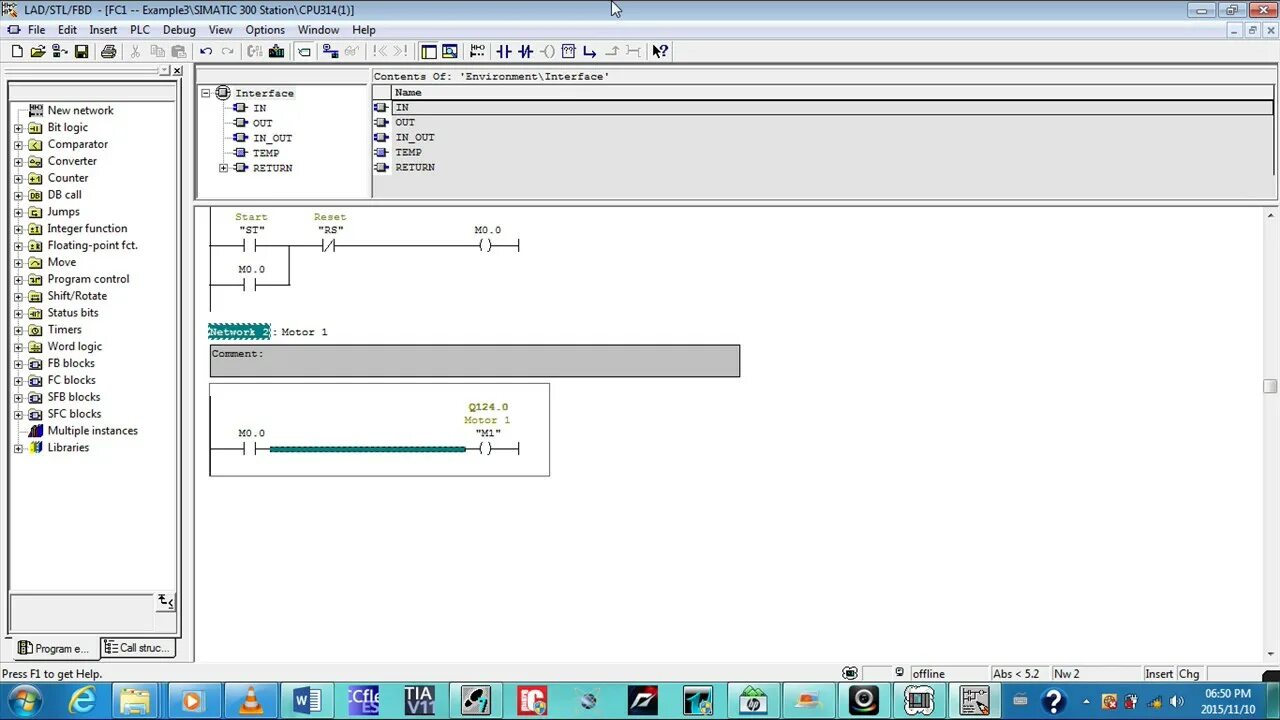
Task: Click the Print toolbar icon
Action: click(108, 51)
